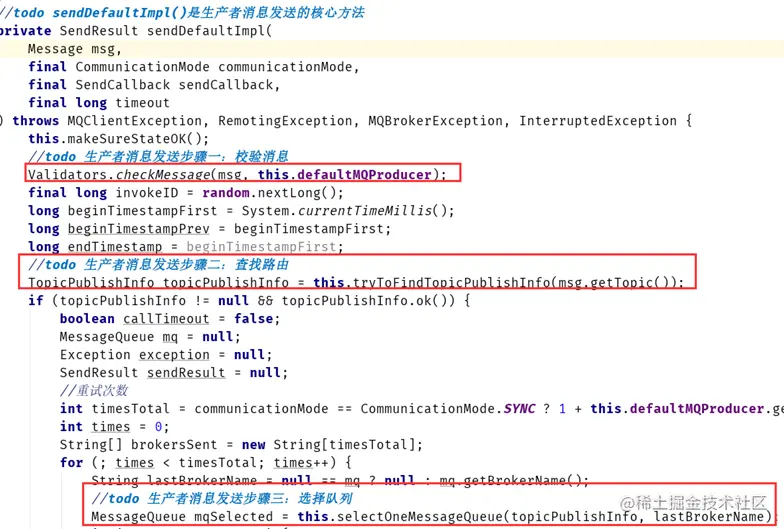
Task: Click the timesTotal variable declaration
Action: (x=130, y=408)
